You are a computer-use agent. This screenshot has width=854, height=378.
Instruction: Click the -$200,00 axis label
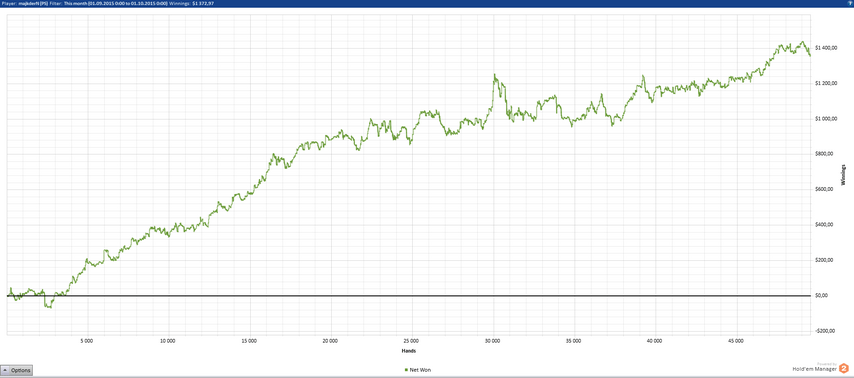click(826, 331)
